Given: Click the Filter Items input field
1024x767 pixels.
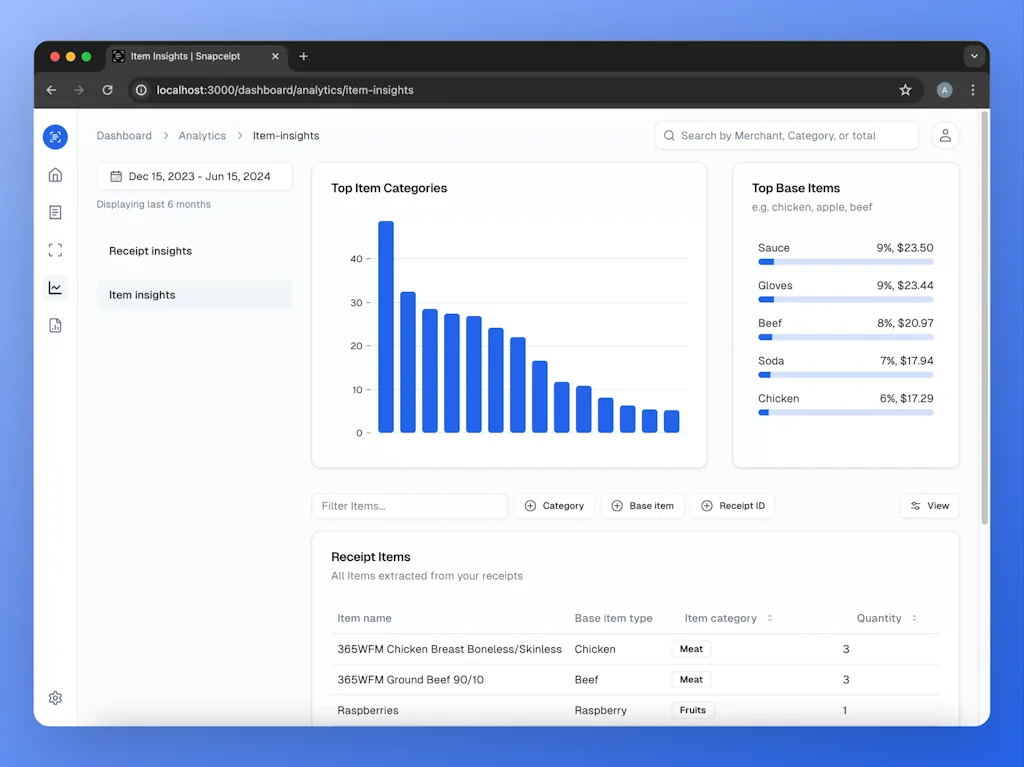Looking at the screenshot, I should pyautogui.click(x=409, y=506).
